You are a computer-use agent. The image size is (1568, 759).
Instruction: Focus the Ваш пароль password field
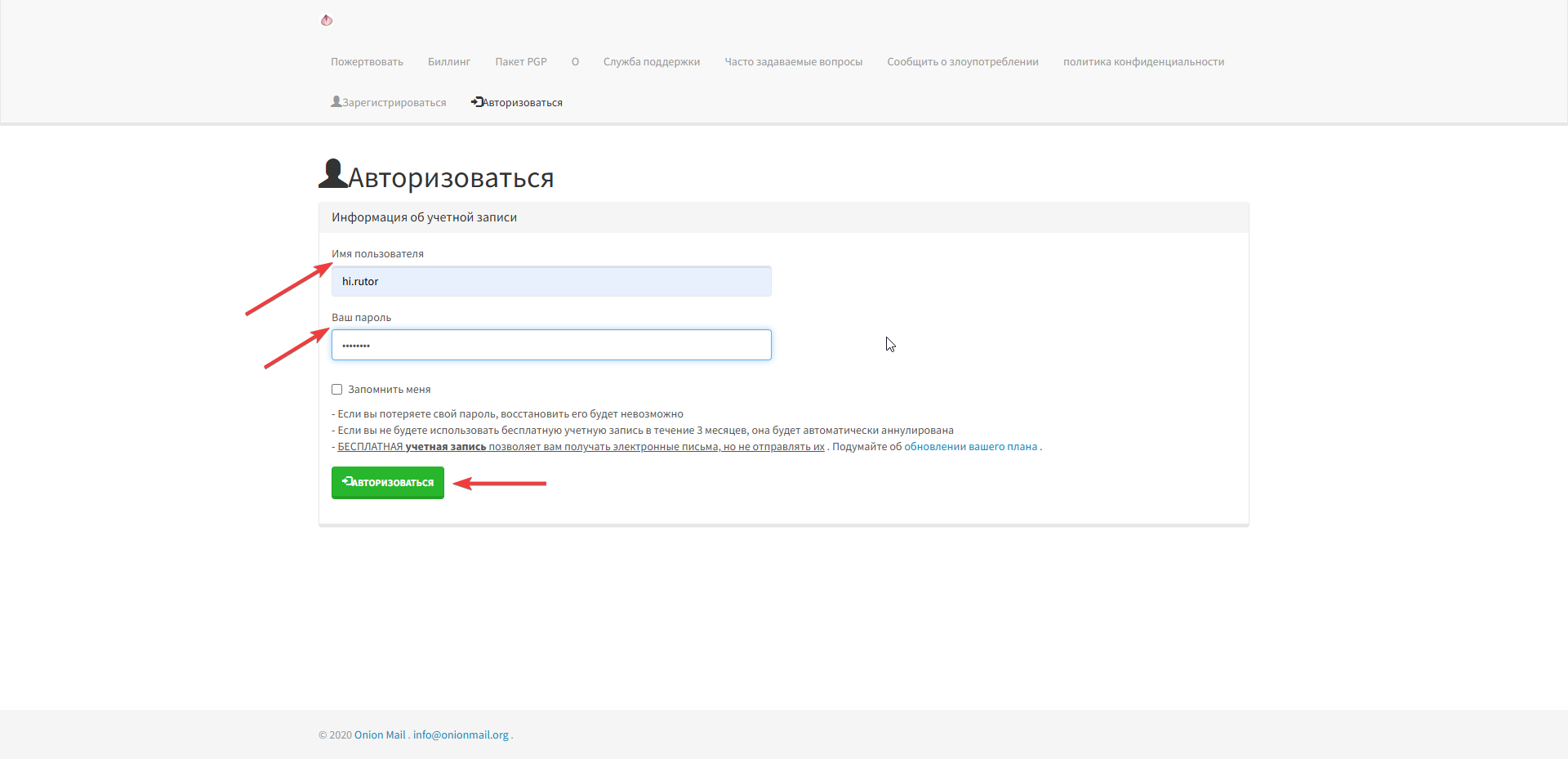tap(551, 346)
